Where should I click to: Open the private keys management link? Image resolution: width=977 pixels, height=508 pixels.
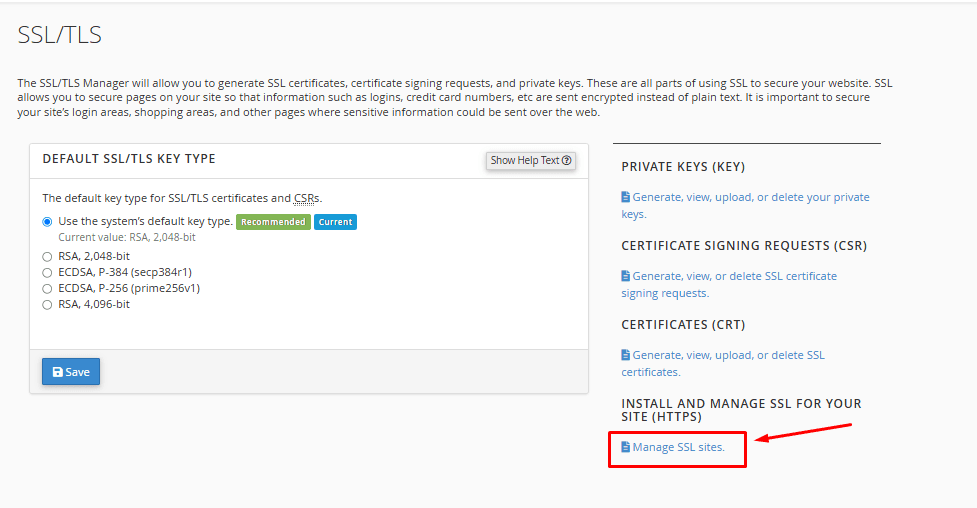(745, 205)
